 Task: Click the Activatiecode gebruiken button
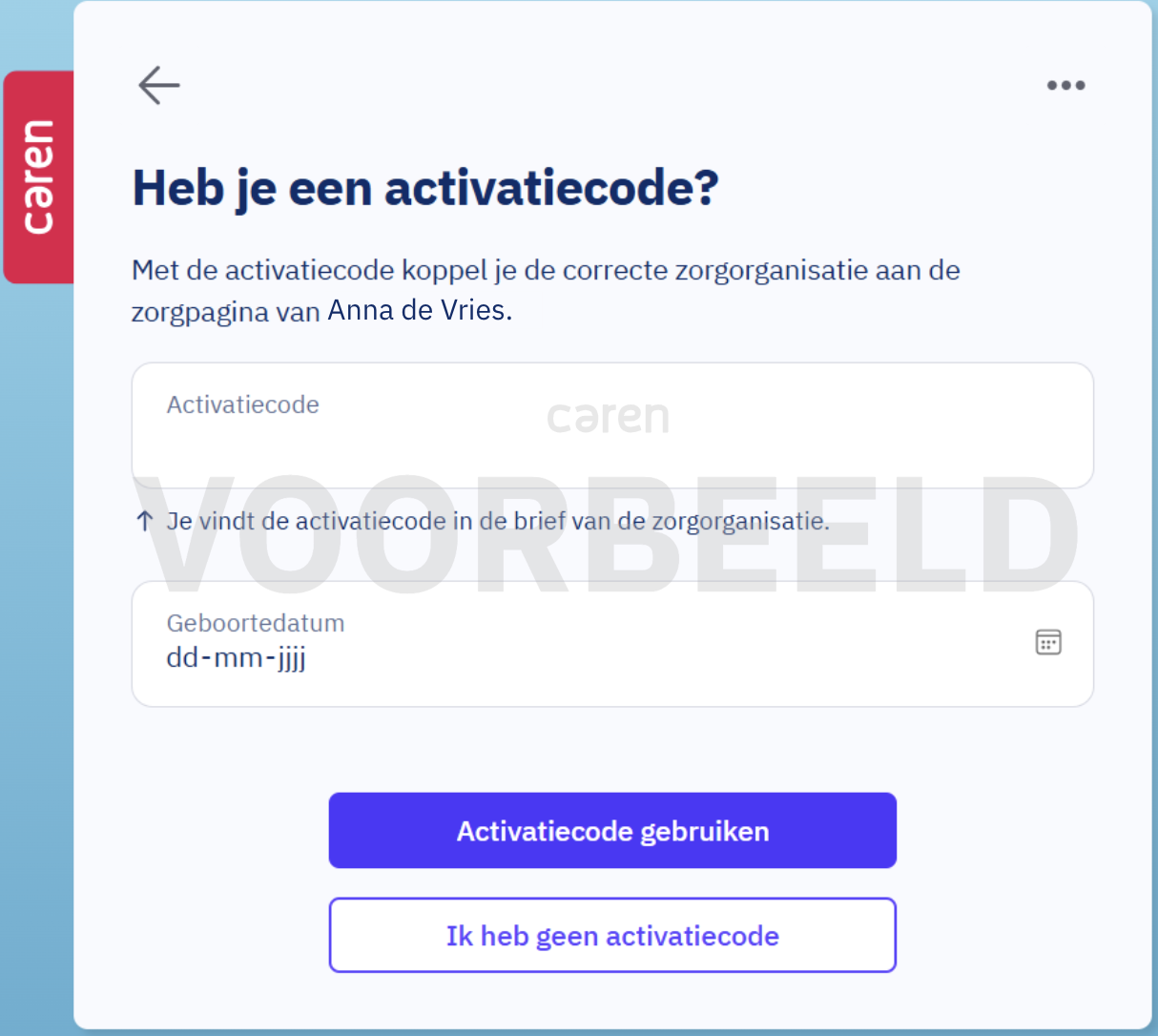click(x=612, y=831)
